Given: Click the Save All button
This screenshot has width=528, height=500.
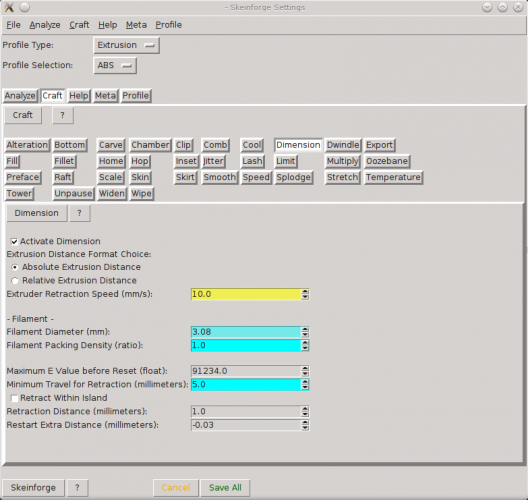Looking at the screenshot, I should pyautogui.click(x=225, y=488).
